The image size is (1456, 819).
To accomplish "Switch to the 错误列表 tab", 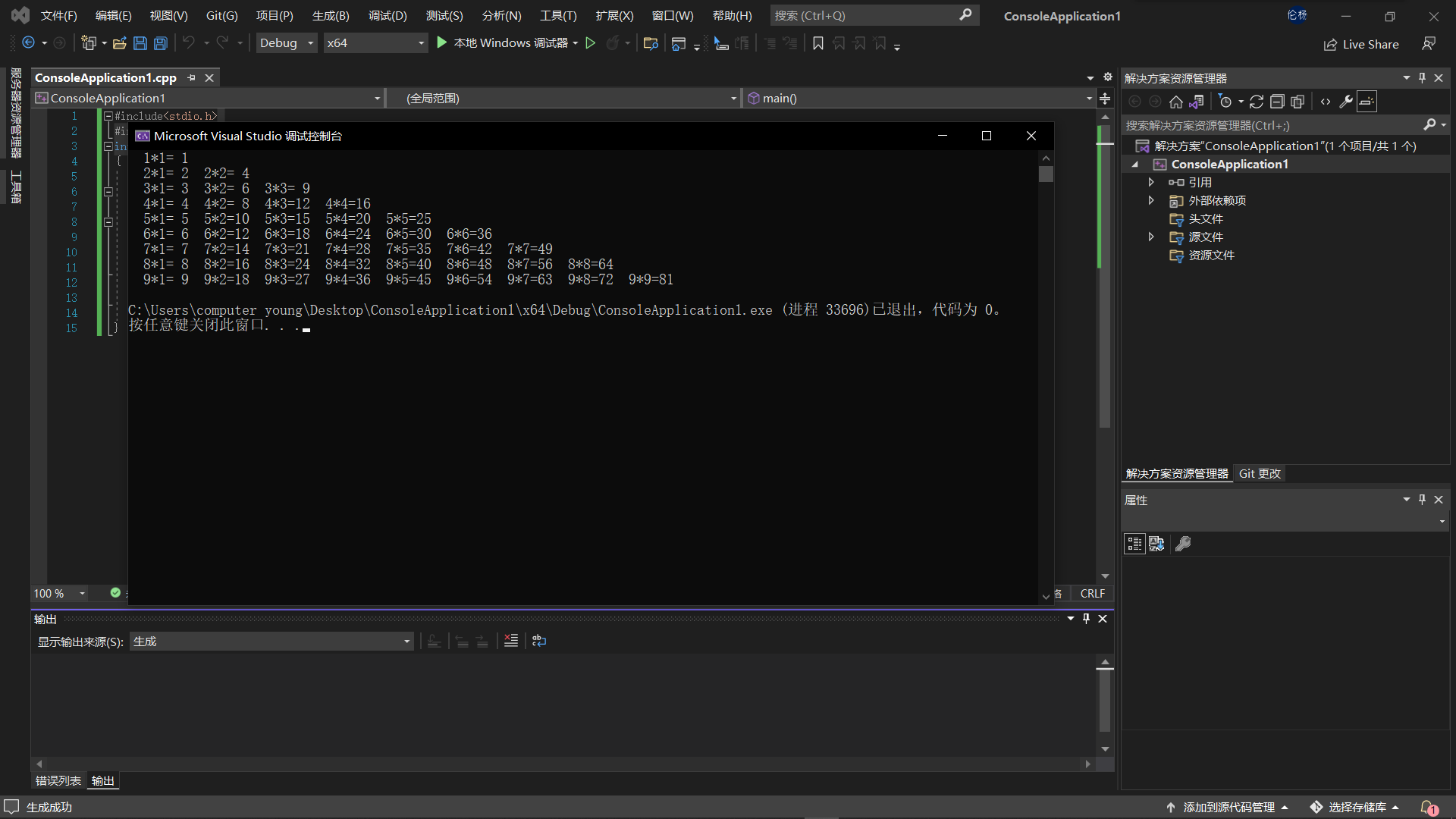I will click(58, 780).
